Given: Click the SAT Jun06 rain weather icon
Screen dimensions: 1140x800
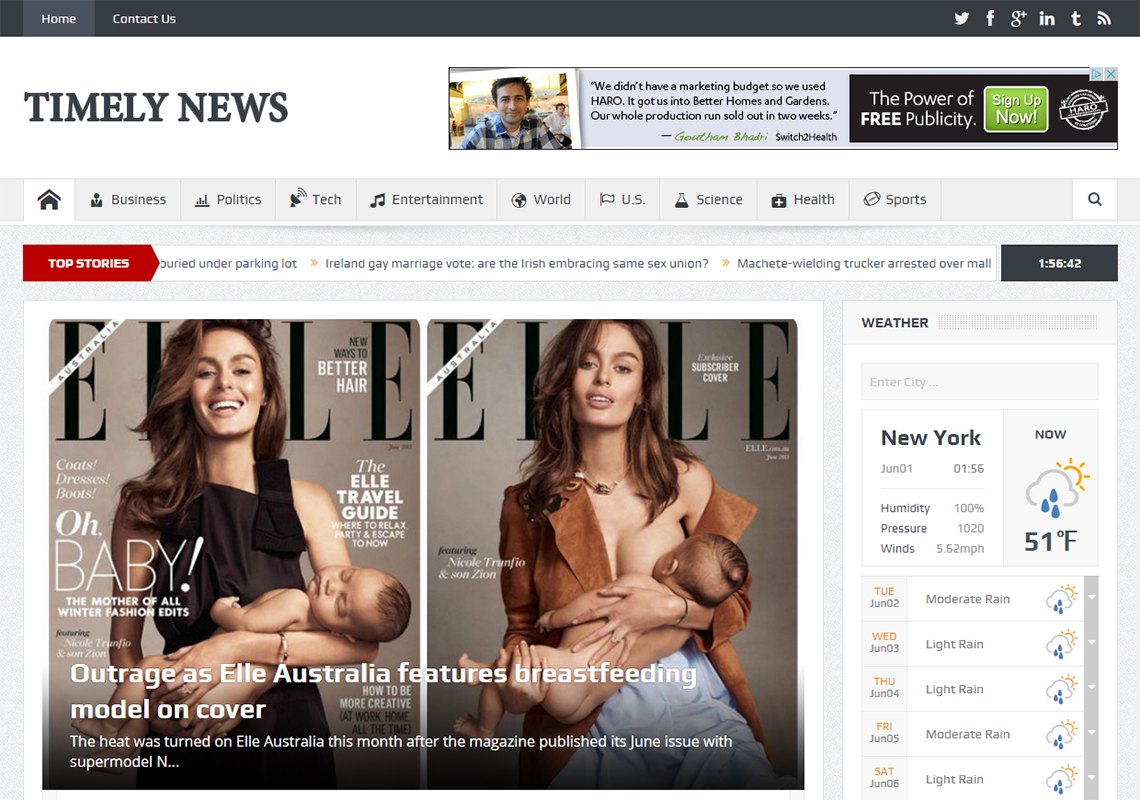Looking at the screenshot, I should pyautogui.click(x=1061, y=779).
